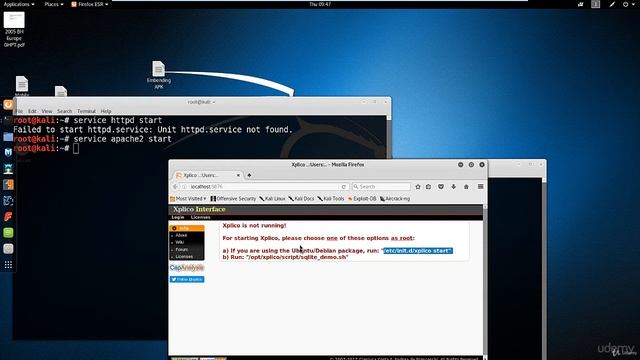The height and width of the screenshot is (360, 640).
Task: Click the Twitter Follow @xplico button
Action: (187, 279)
